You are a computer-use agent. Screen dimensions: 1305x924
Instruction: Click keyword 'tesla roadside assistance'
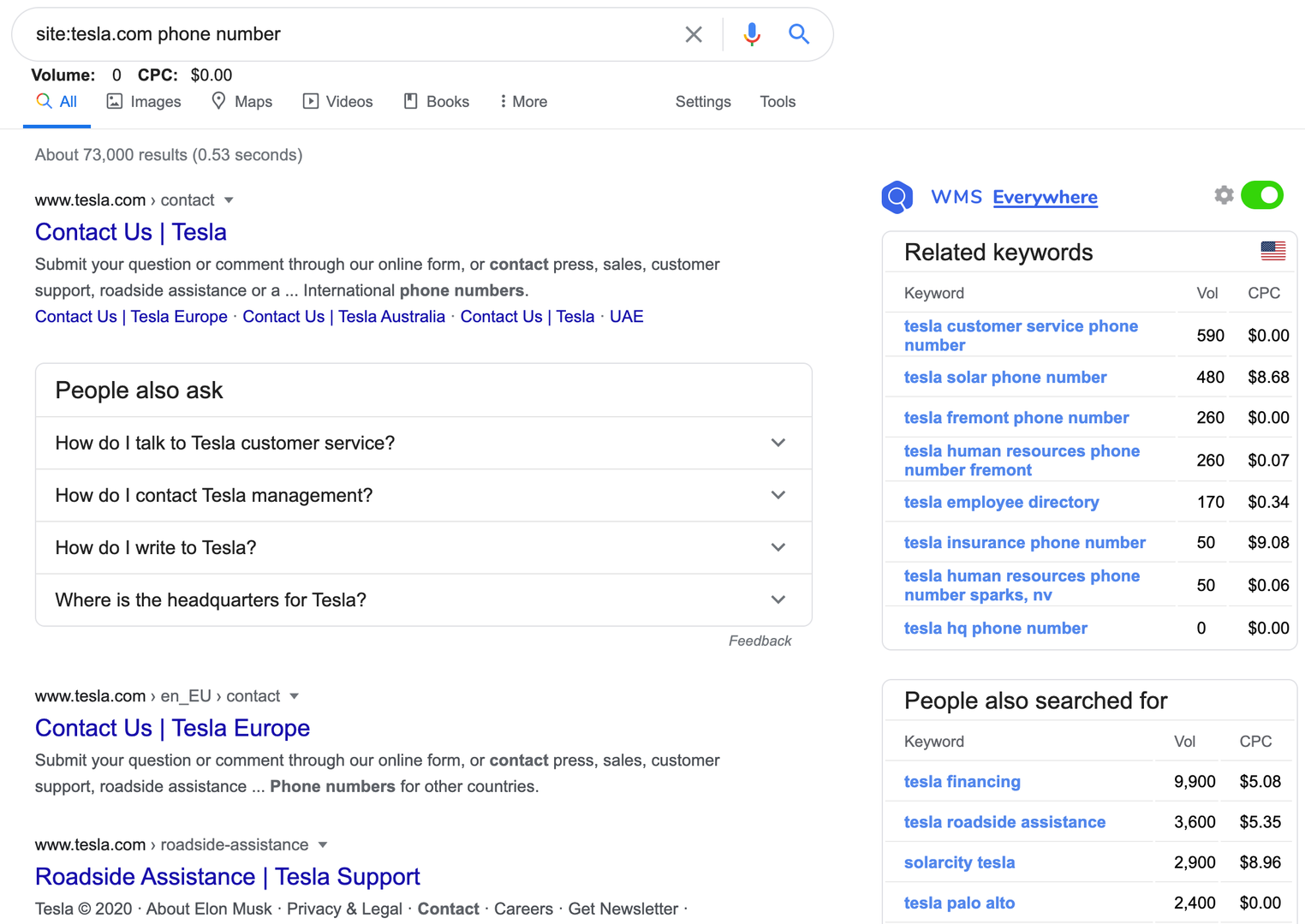point(1004,822)
